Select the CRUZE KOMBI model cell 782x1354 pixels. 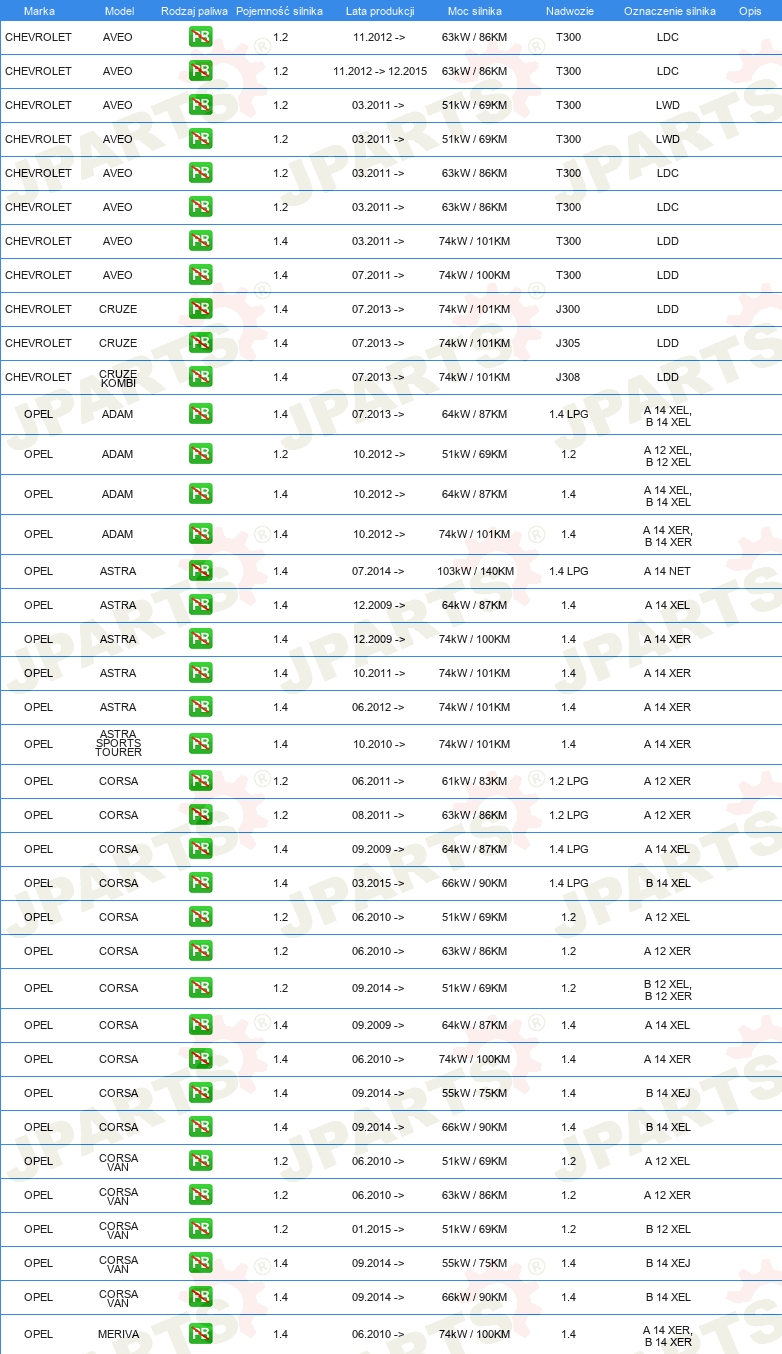point(118,377)
